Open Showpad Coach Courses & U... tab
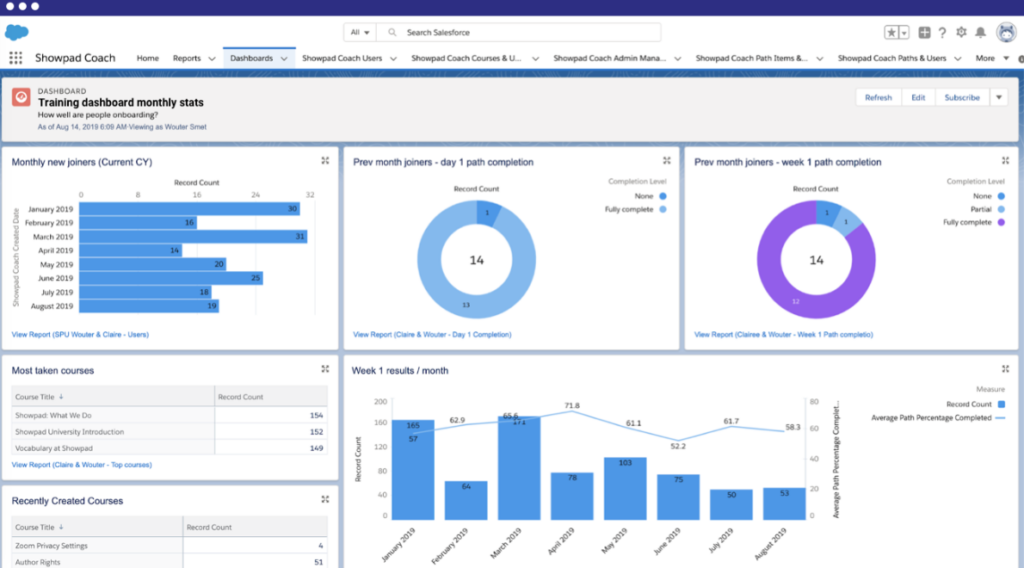The width and height of the screenshot is (1024, 568). pyautogui.click(x=466, y=58)
